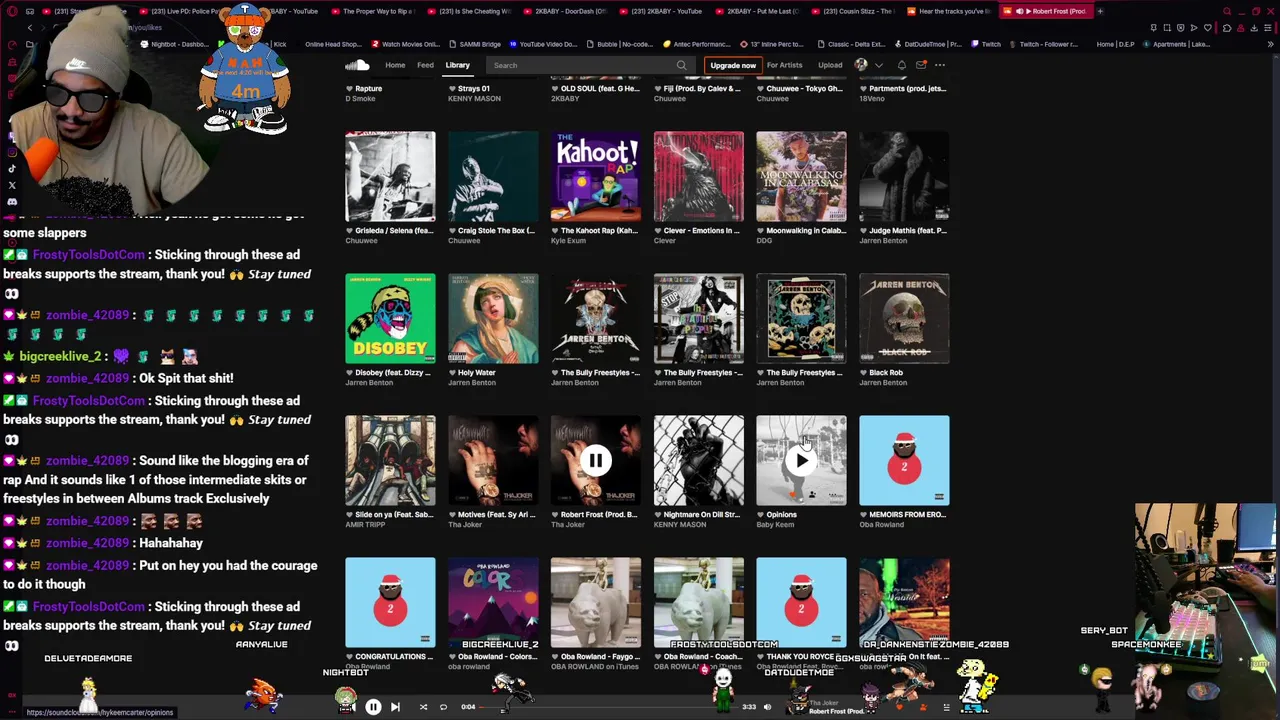Viewport: 1280px width, 720px height.
Task: Open the Judge Mathis cover art
Action: click(904, 176)
